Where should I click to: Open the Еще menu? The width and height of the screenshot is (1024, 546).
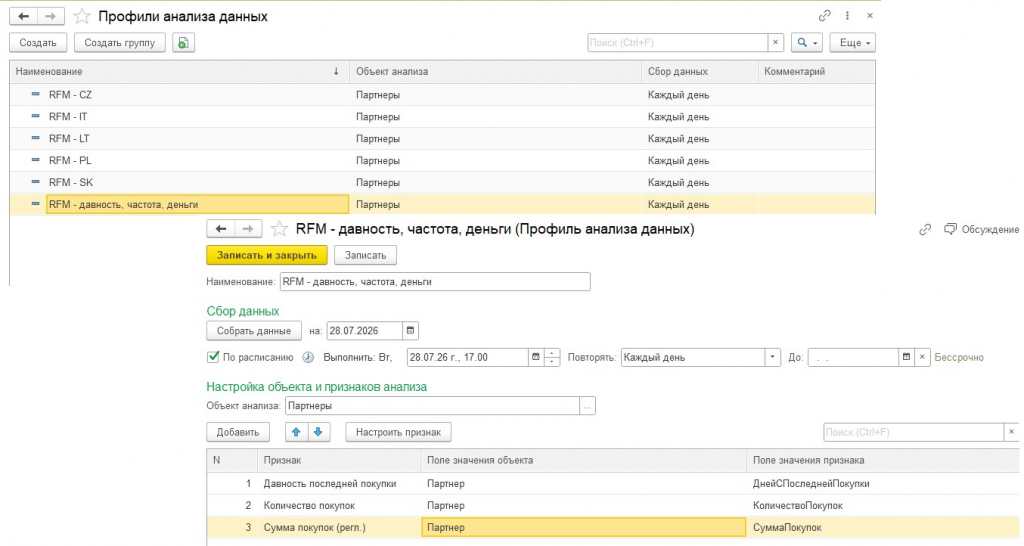pyautogui.click(x=852, y=42)
